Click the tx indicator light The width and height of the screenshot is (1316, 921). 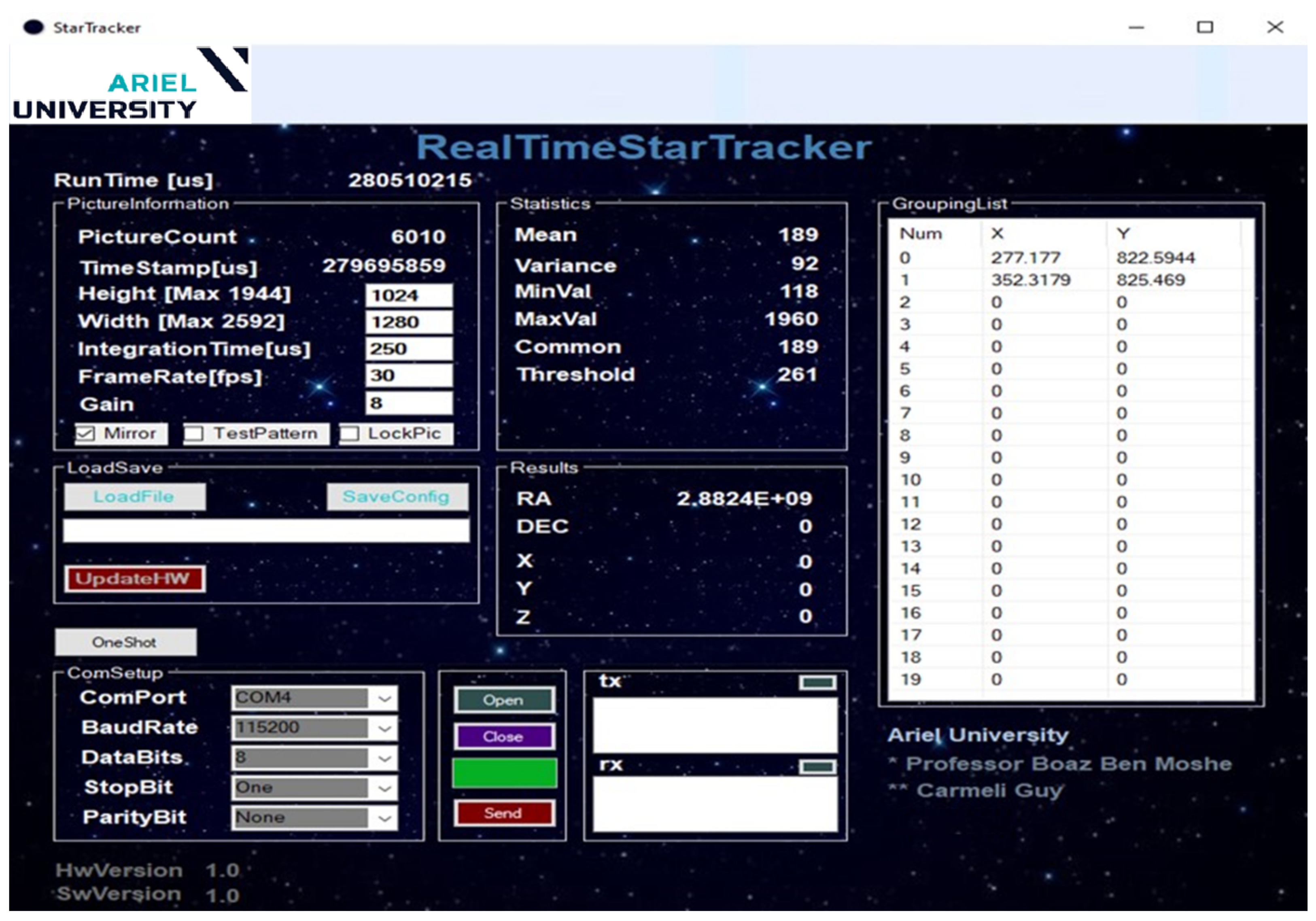[817, 683]
